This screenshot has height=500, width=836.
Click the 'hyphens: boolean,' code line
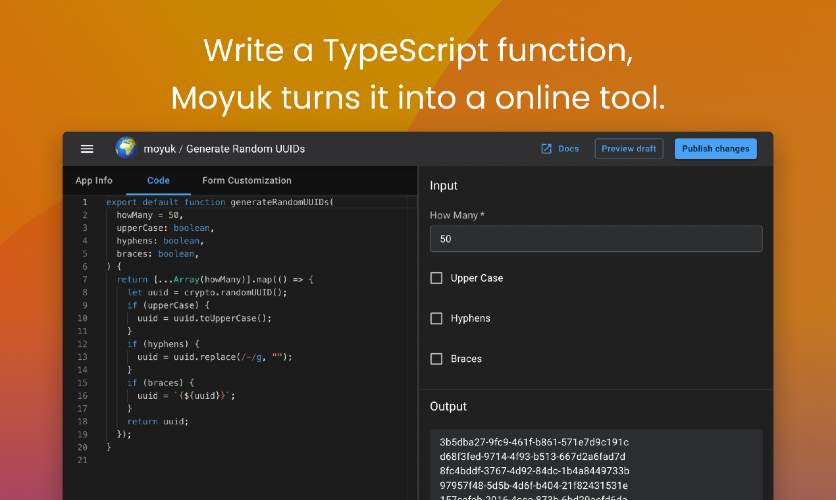(160, 241)
